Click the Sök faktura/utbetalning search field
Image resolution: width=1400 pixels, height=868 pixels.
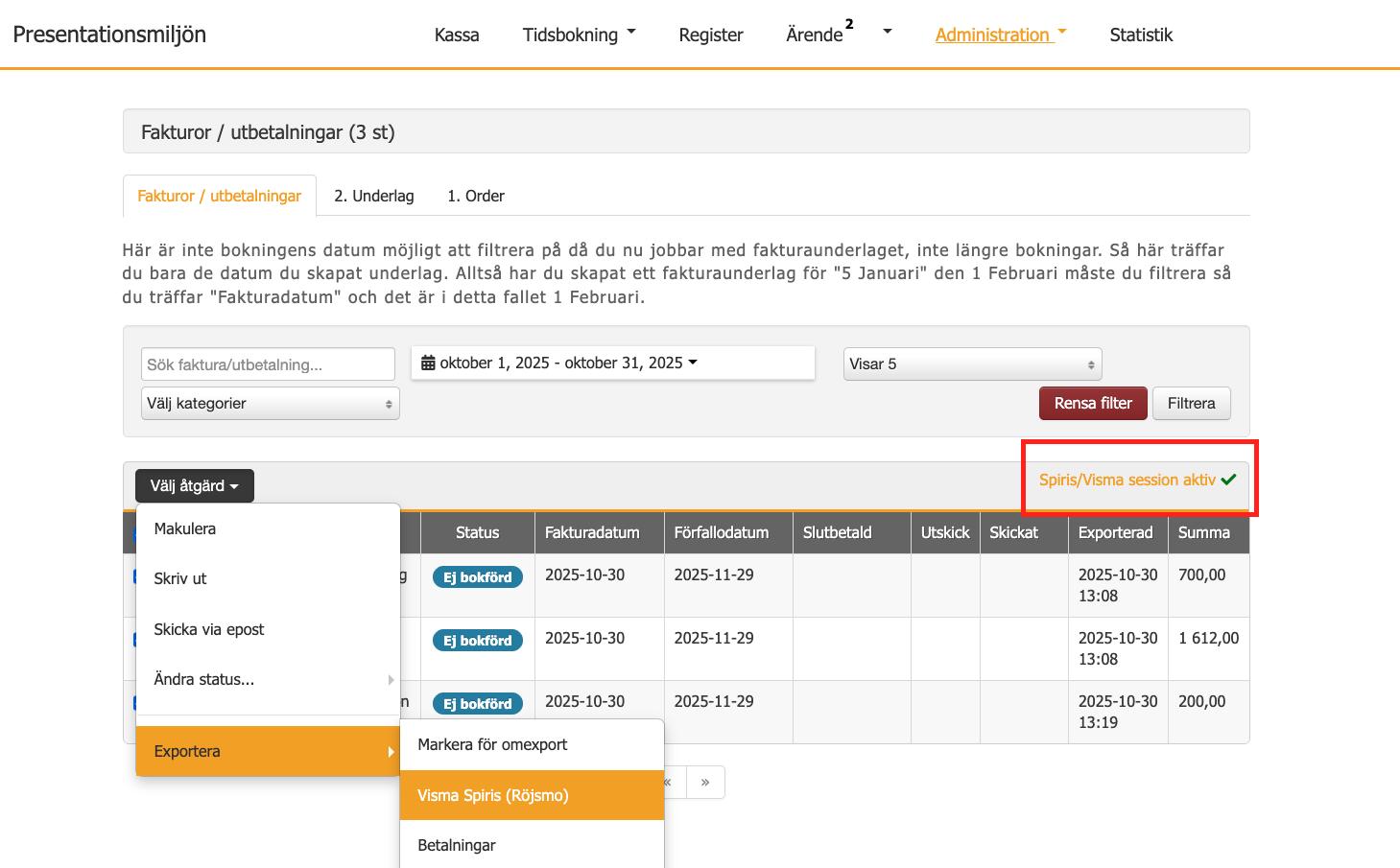click(x=268, y=364)
